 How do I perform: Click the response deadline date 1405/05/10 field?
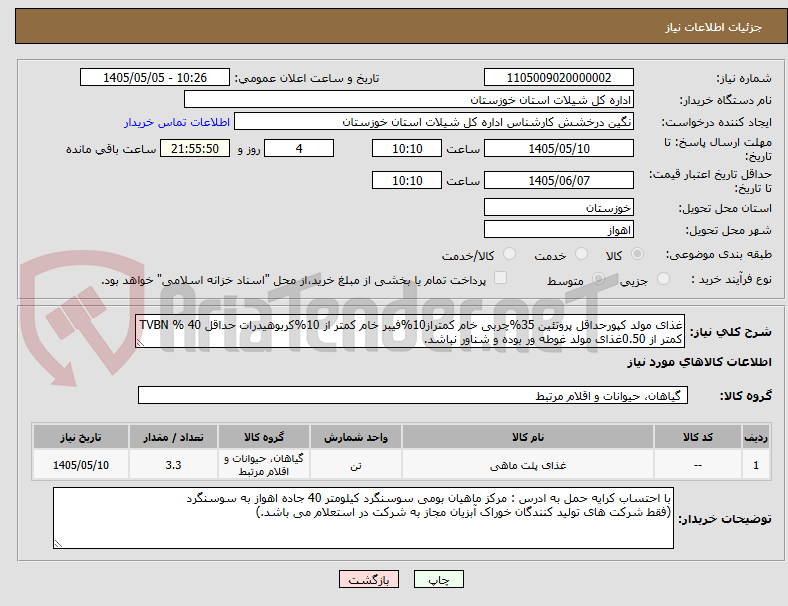pyautogui.click(x=558, y=148)
